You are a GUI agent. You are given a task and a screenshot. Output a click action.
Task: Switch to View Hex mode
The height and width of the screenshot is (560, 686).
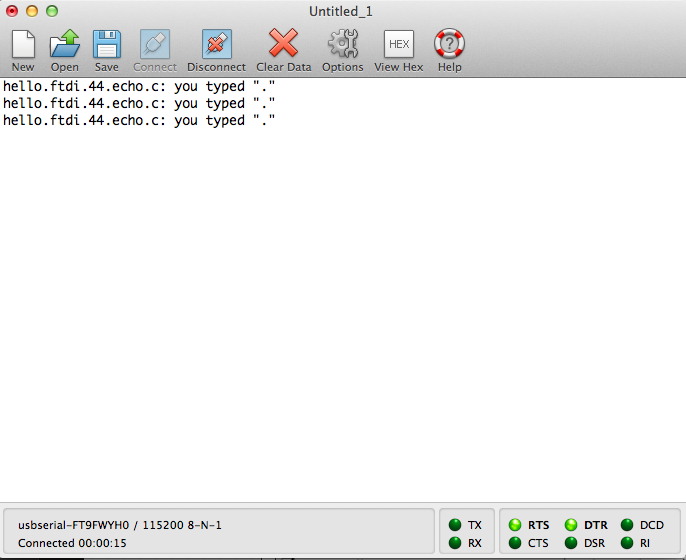399,44
